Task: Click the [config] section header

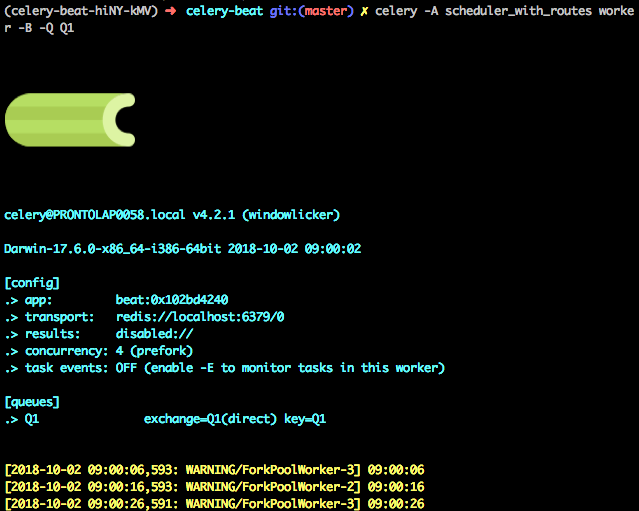Action: (x=32, y=283)
